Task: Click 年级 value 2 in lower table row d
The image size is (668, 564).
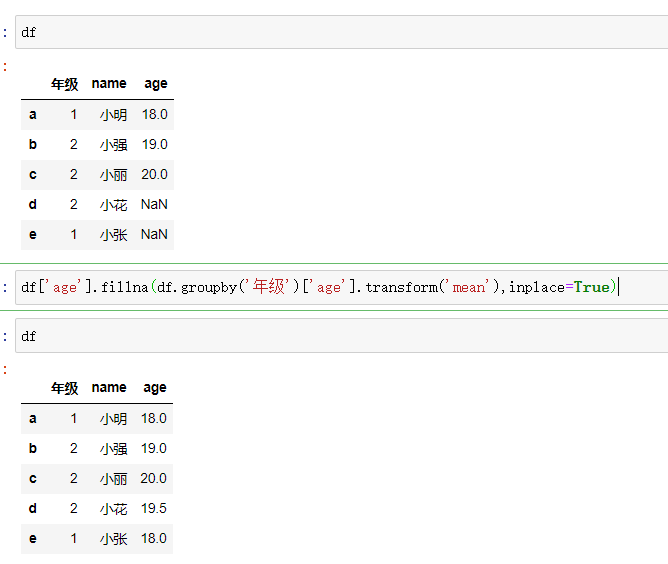Action: [74, 509]
